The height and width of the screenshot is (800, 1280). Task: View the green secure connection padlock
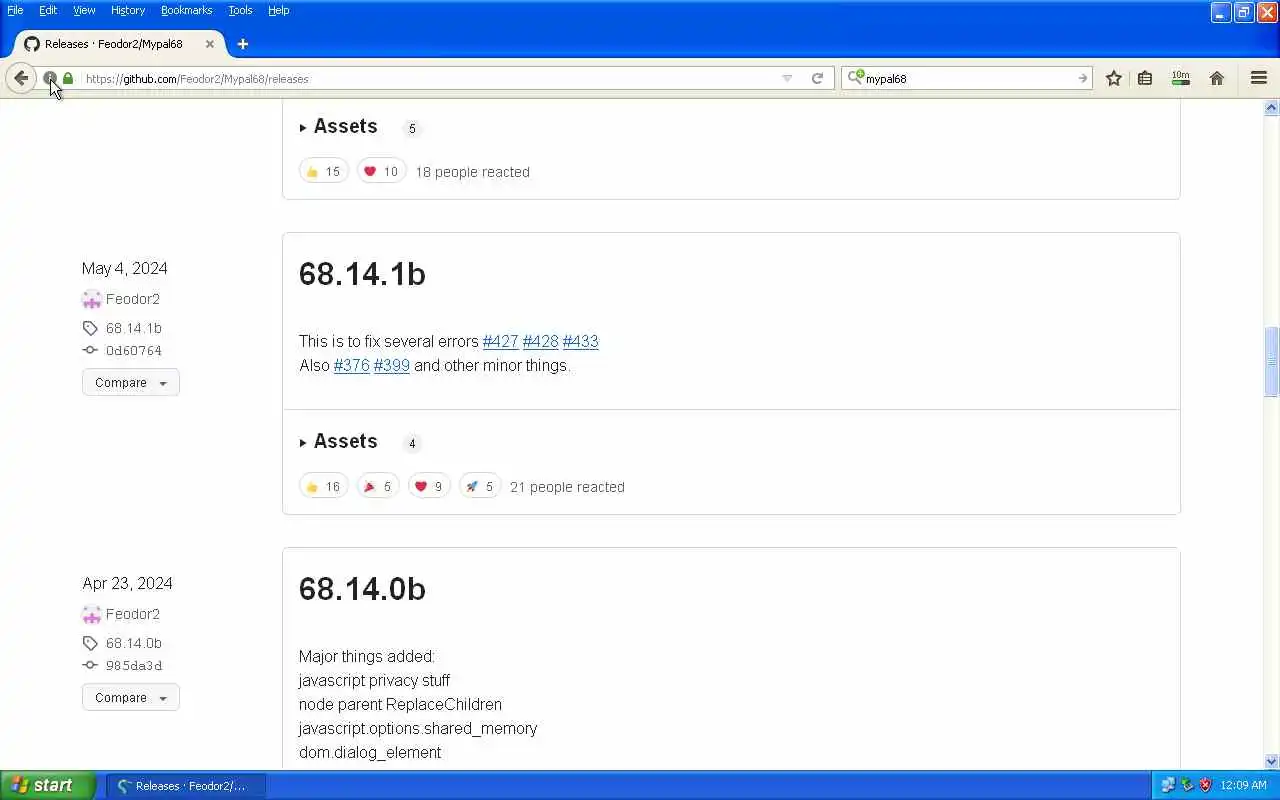point(68,78)
